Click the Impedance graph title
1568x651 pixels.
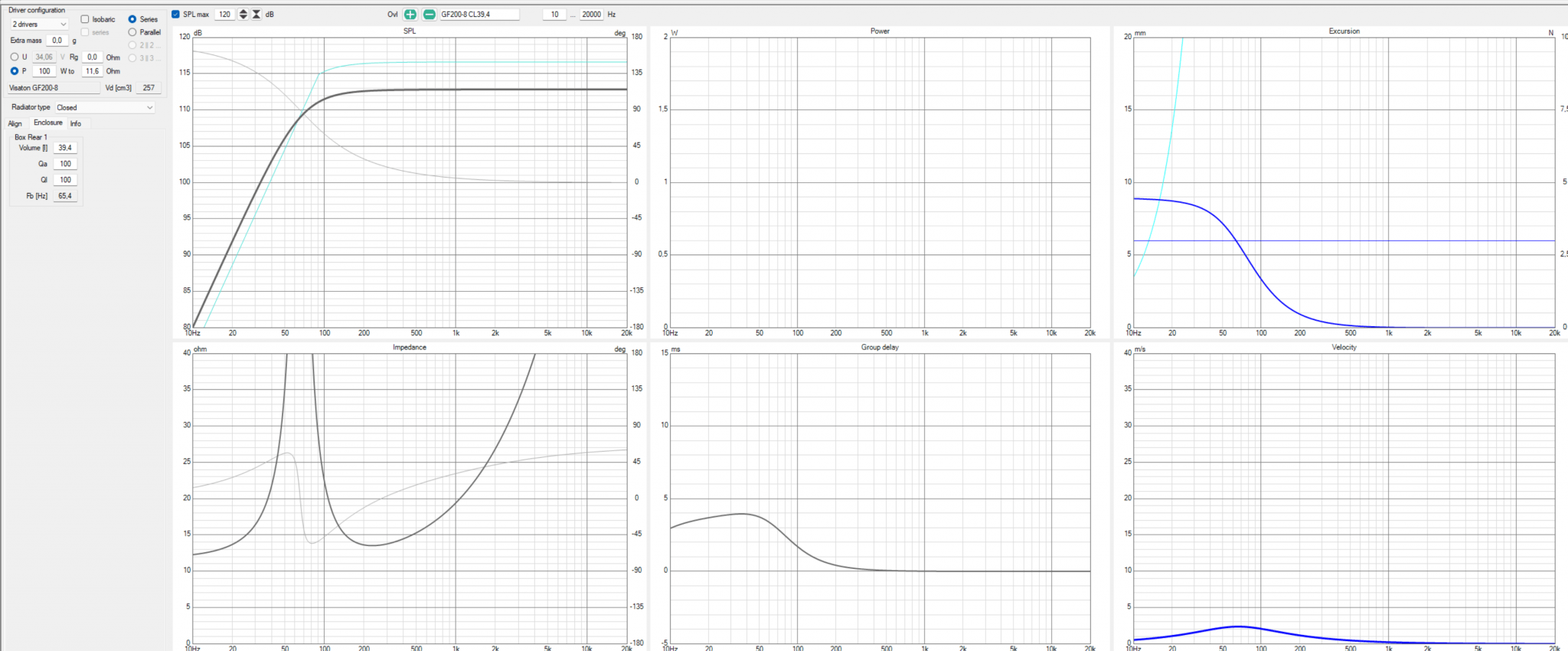tap(410, 348)
